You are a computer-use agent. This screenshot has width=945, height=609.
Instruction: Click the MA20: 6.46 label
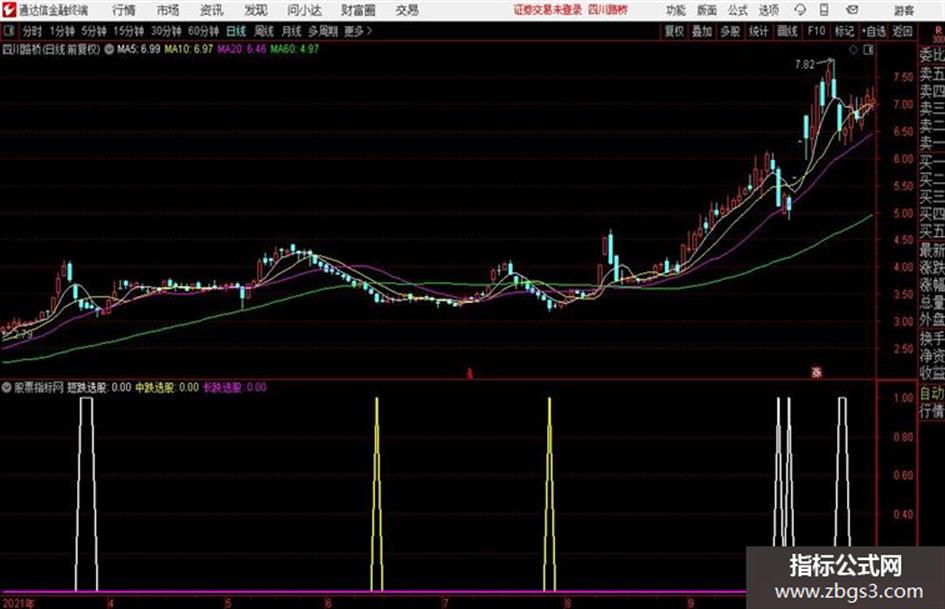pos(242,49)
